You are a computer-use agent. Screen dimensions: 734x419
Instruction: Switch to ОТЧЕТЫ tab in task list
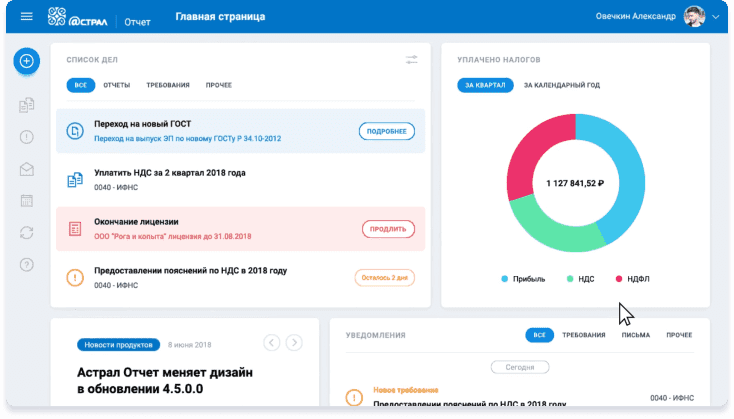point(117,85)
